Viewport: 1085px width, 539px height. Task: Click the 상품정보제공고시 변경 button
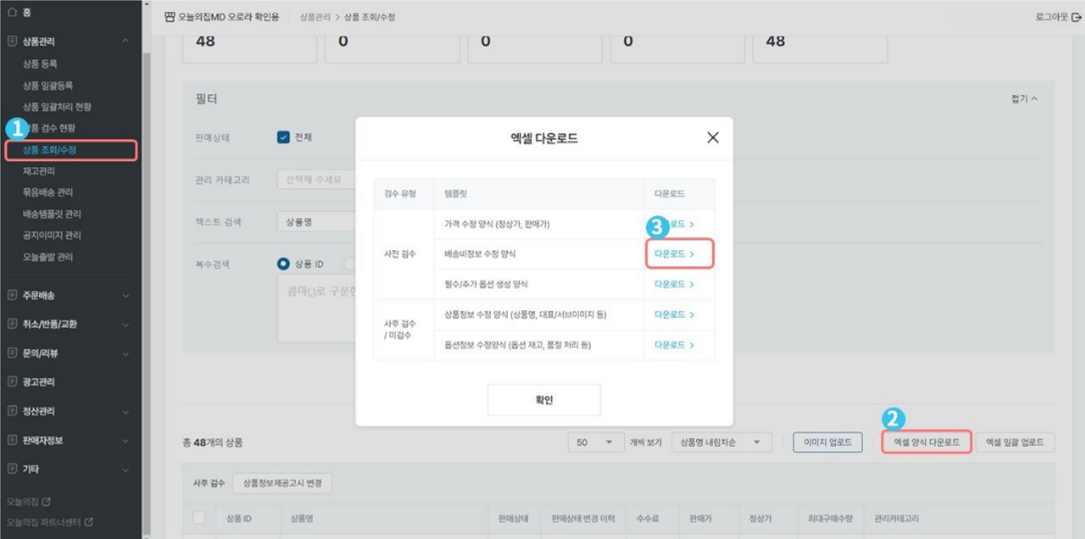pyautogui.click(x=282, y=484)
